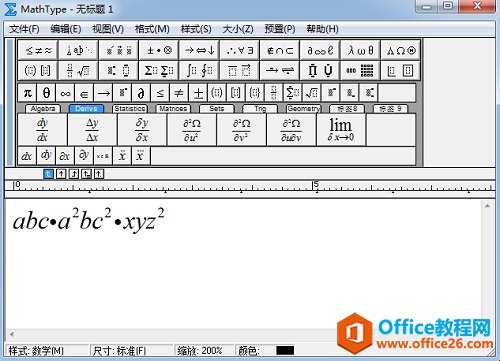This screenshot has height=361, width=500.
Task: Open the lowercase Greek letters palette (λωθ)
Action: click(x=360, y=50)
